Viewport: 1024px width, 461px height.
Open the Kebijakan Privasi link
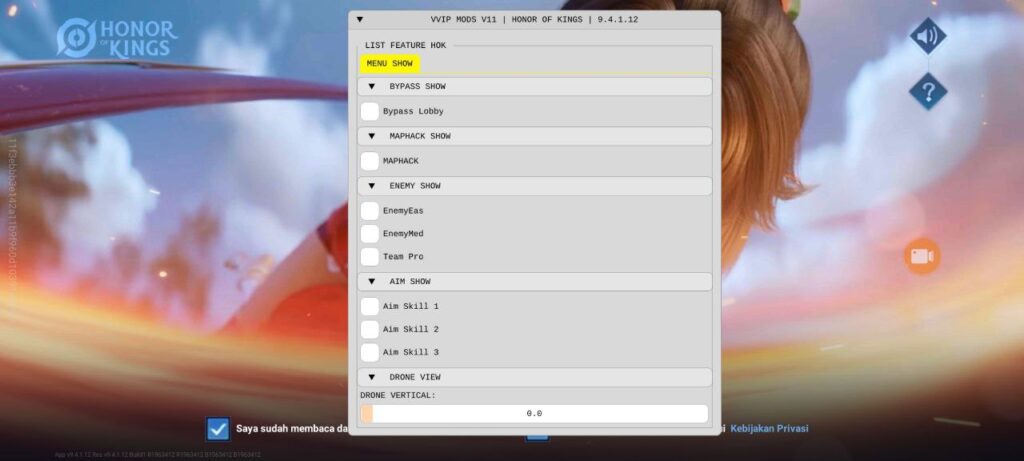pyautogui.click(x=769, y=429)
